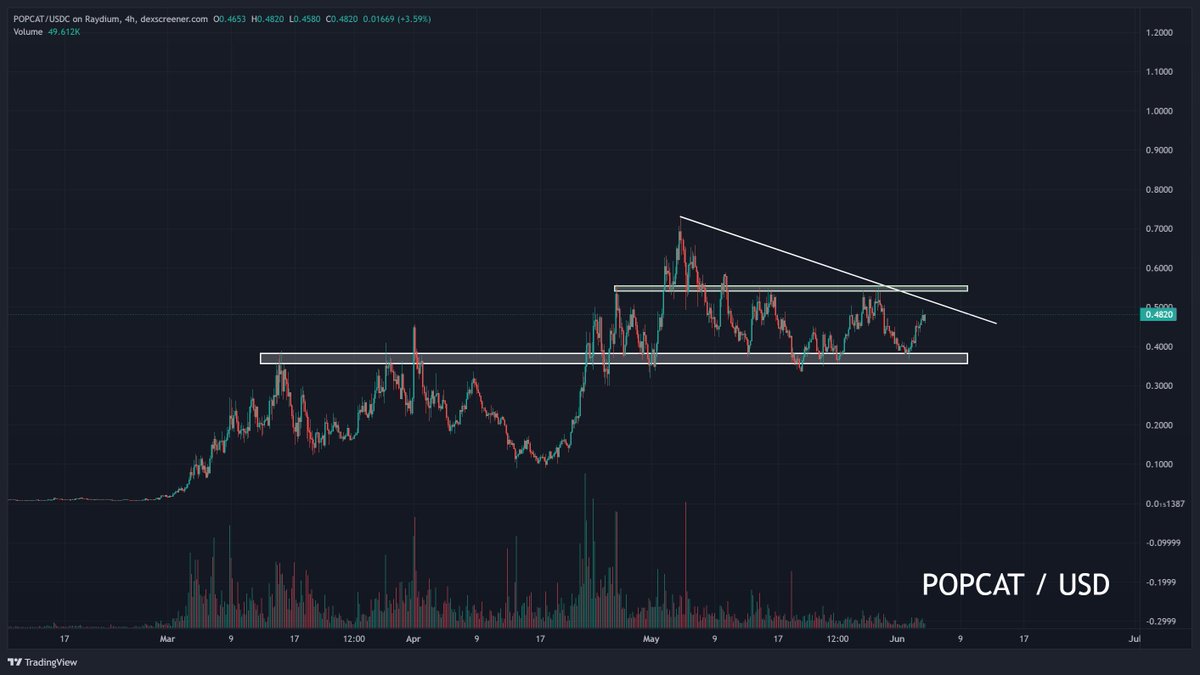Select the upper resistance rectangle near 0.55
1200x675 pixels.
click(x=791, y=288)
